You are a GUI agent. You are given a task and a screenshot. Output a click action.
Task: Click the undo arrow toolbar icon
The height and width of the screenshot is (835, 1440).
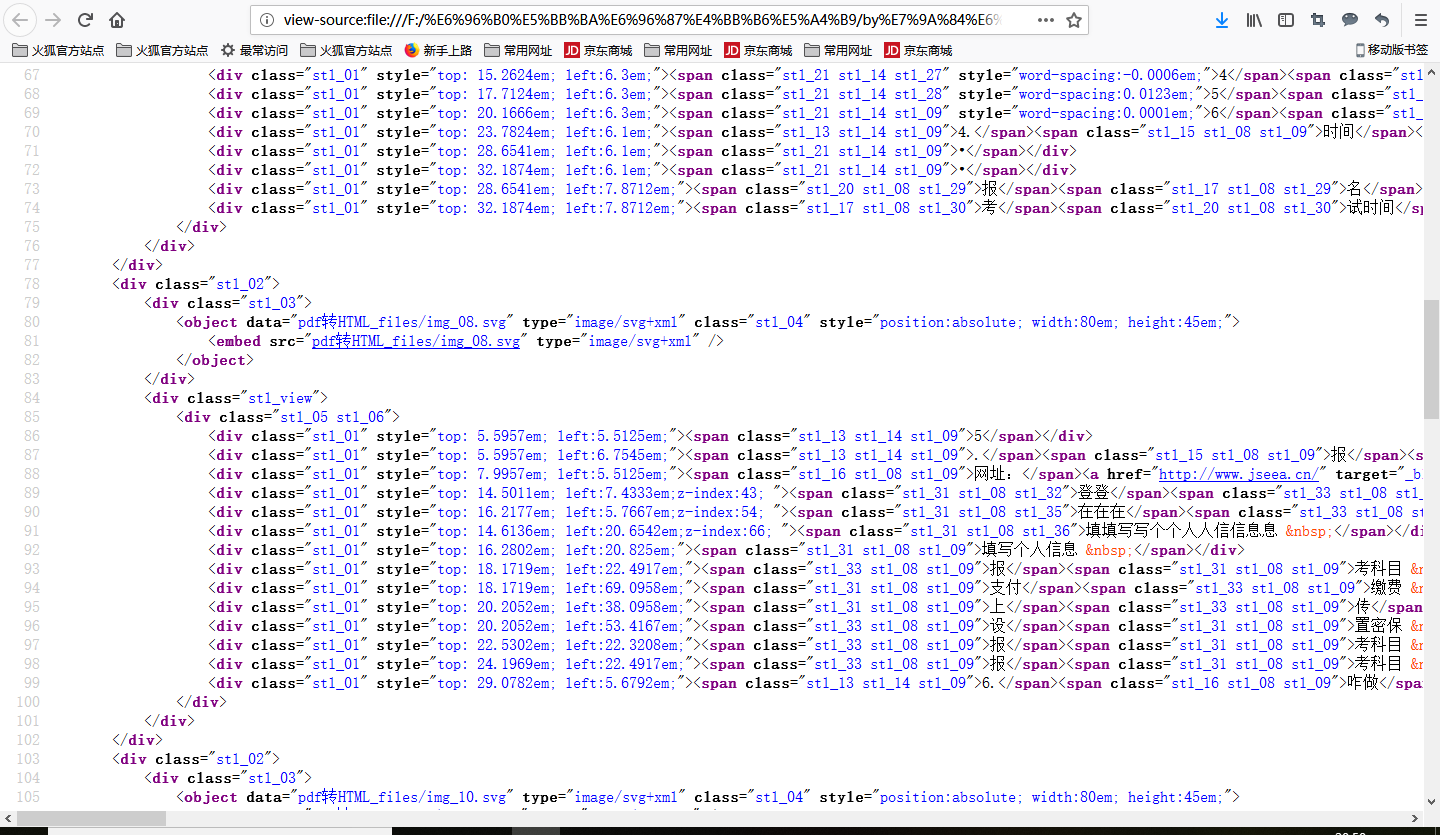(1382, 20)
